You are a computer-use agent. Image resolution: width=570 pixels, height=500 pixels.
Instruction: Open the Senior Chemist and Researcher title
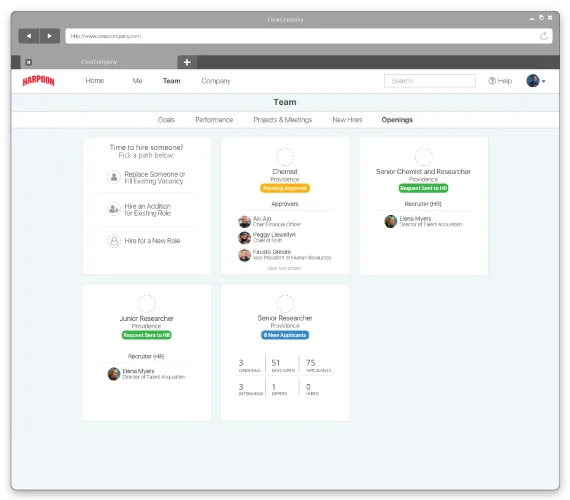(424, 171)
